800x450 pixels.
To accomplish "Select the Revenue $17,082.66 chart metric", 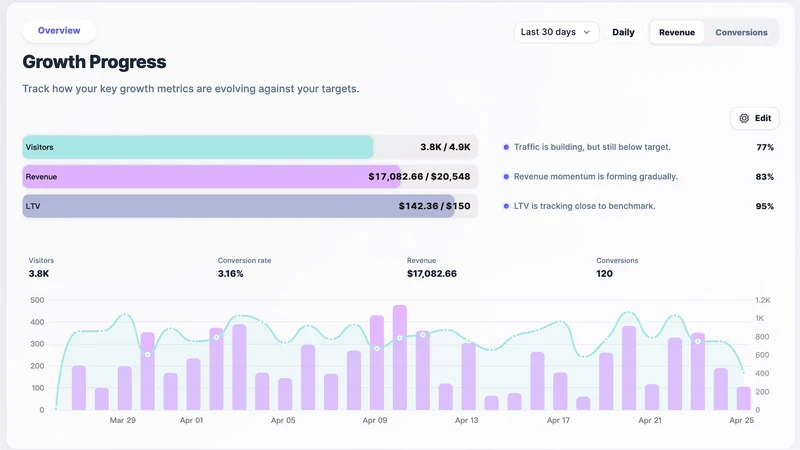I will pos(432,267).
